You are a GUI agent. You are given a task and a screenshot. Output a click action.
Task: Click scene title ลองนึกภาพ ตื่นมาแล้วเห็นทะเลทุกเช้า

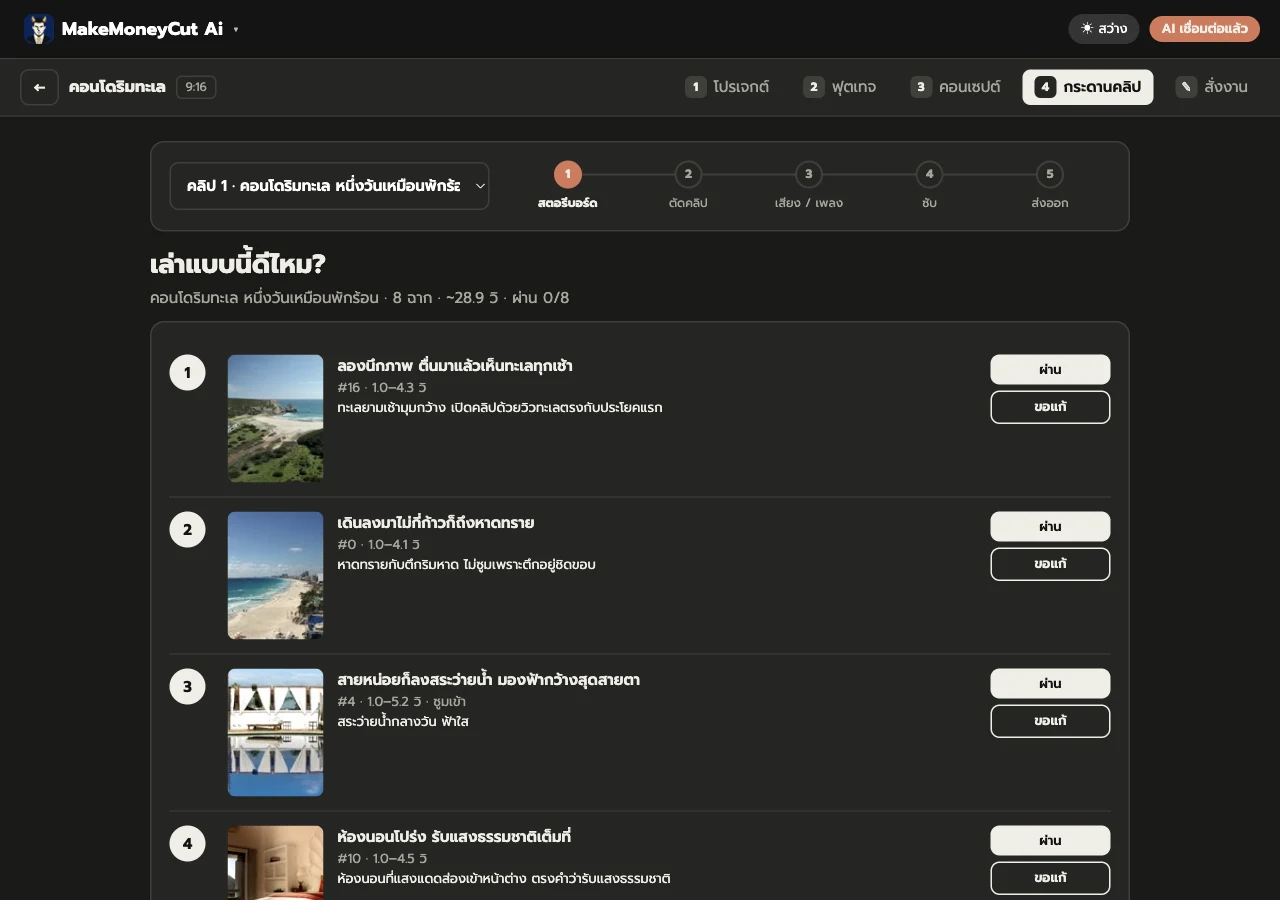click(x=455, y=366)
